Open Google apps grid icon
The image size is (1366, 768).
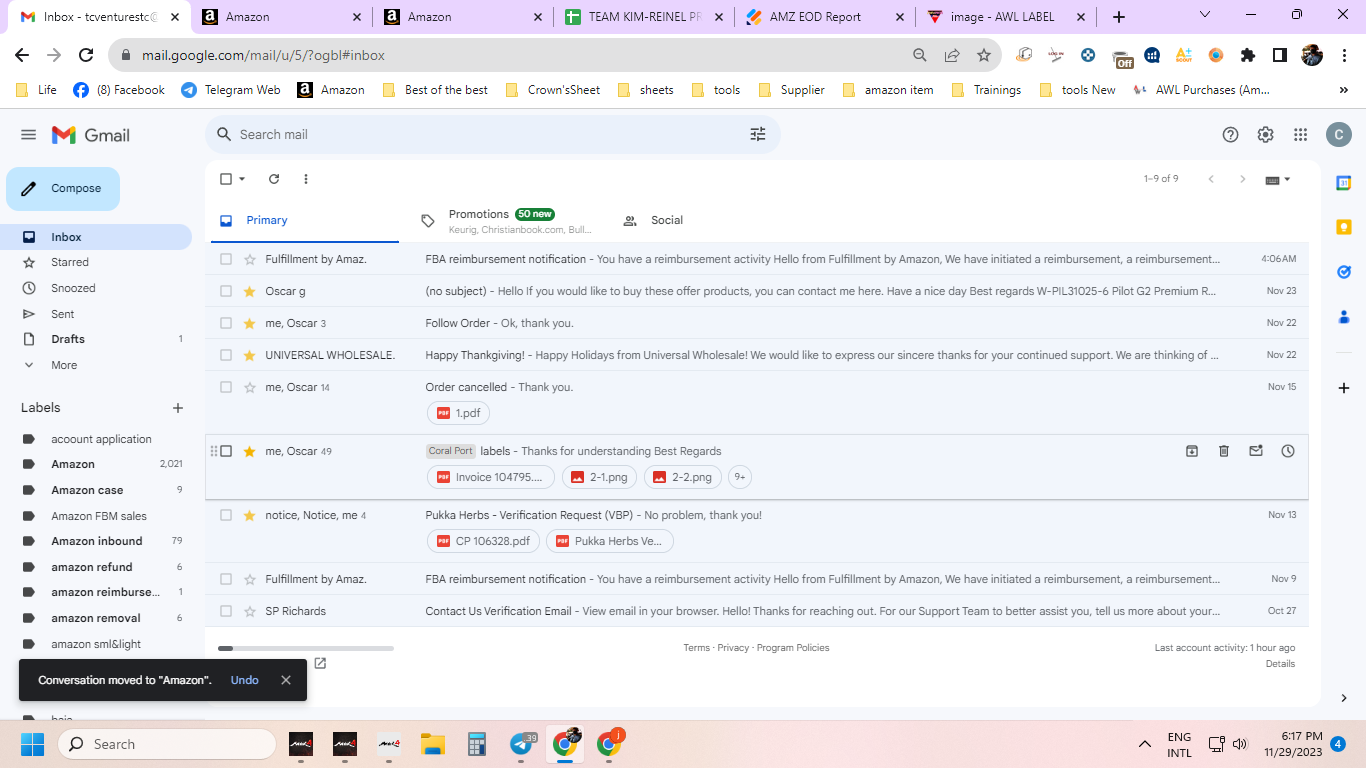point(1301,135)
